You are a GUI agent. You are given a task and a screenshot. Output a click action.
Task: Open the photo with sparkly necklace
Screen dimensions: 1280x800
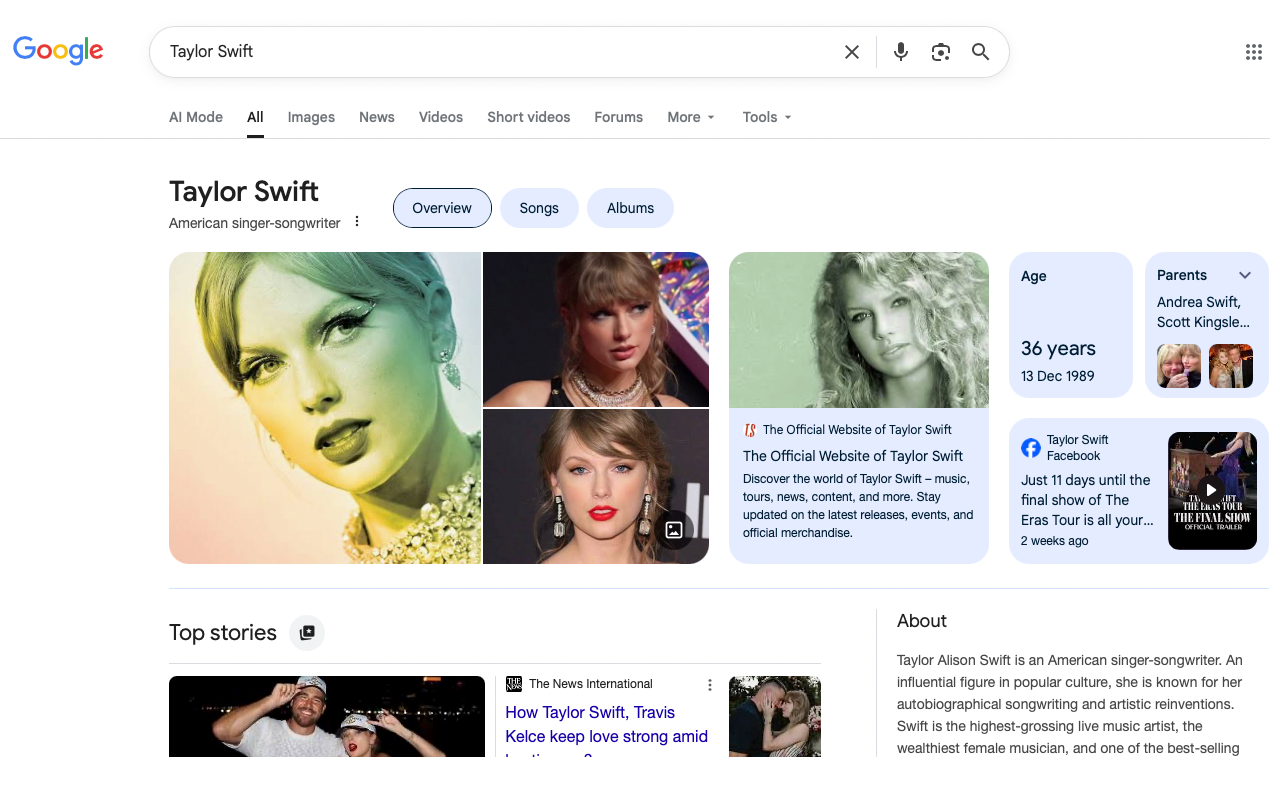[596, 329]
